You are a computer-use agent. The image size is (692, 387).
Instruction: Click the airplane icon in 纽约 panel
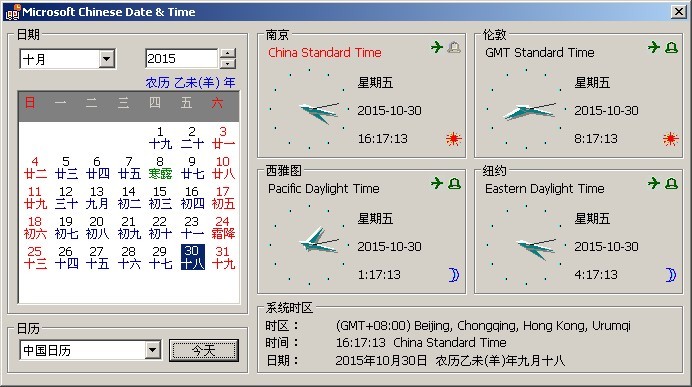coord(654,183)
